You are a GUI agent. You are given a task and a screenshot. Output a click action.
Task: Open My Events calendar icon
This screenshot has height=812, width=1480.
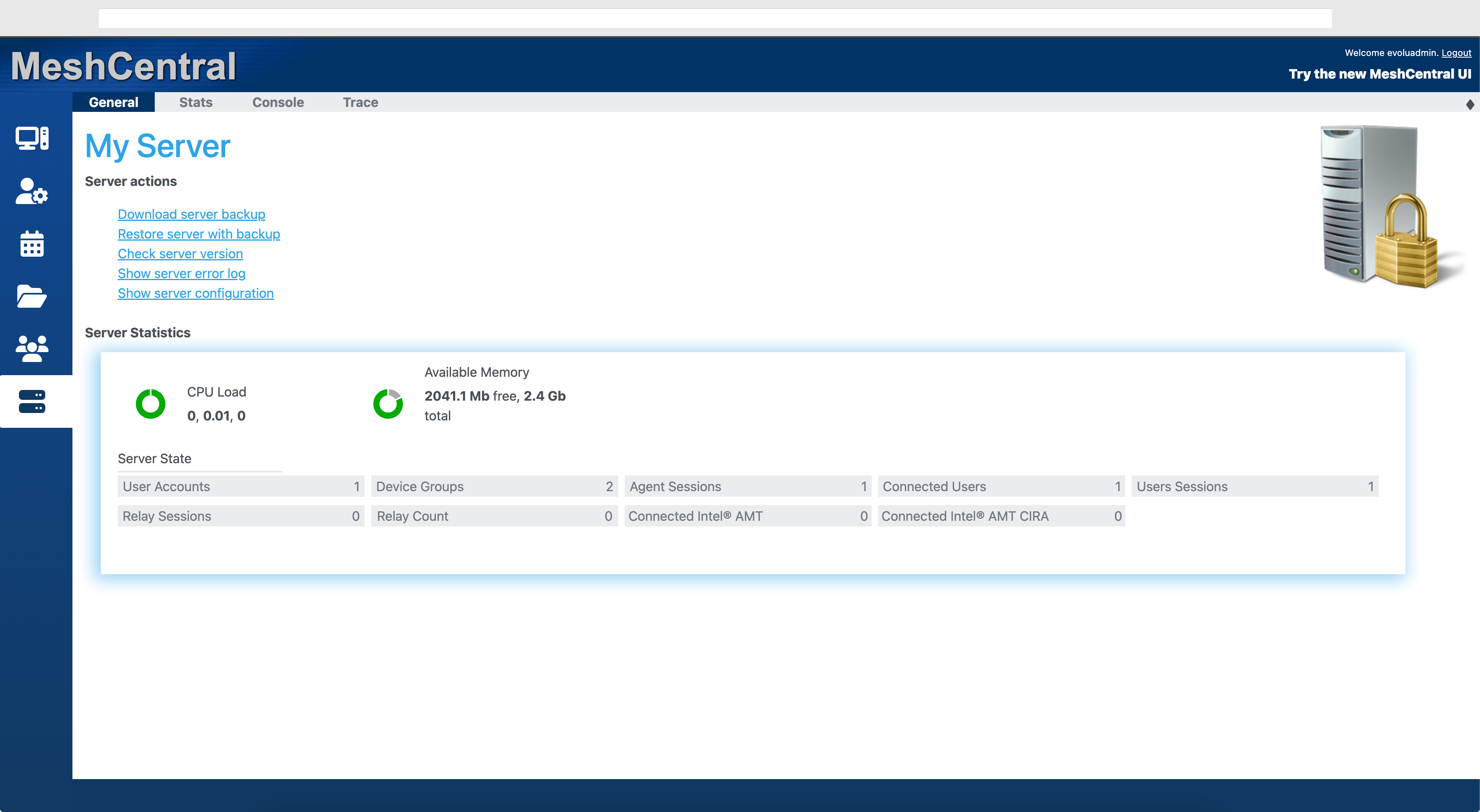coord(32,244)
